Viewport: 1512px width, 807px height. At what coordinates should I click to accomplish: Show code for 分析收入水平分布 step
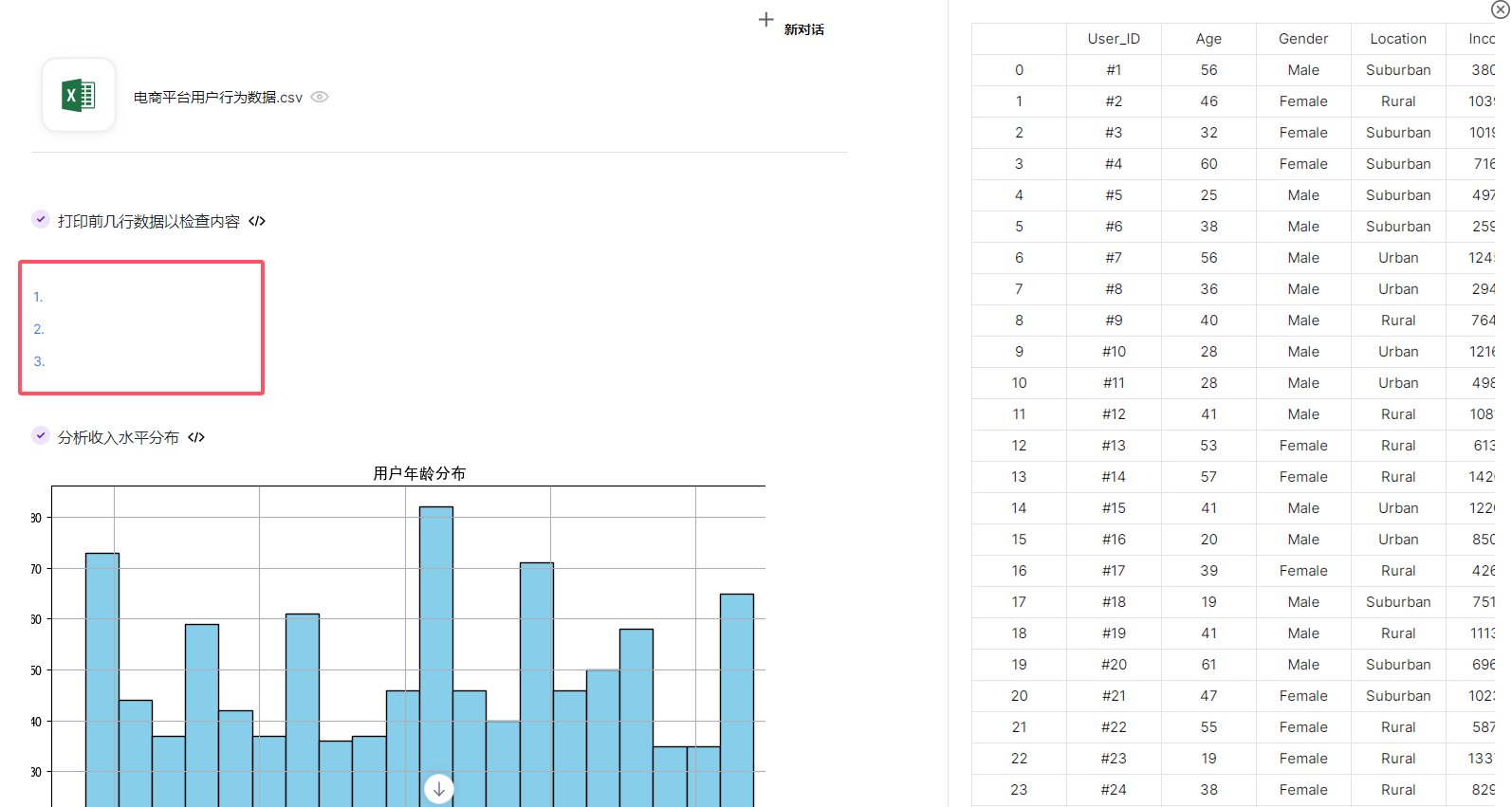click(x=196, y=437)
